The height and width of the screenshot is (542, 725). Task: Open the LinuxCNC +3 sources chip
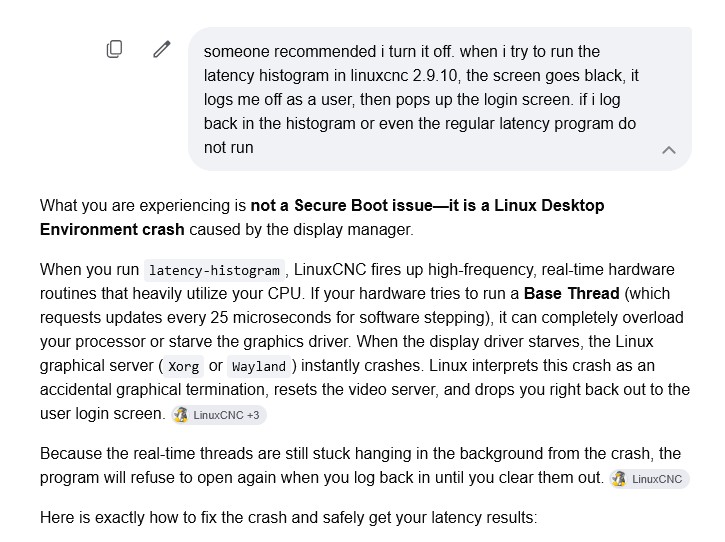[x=219, y=415]
